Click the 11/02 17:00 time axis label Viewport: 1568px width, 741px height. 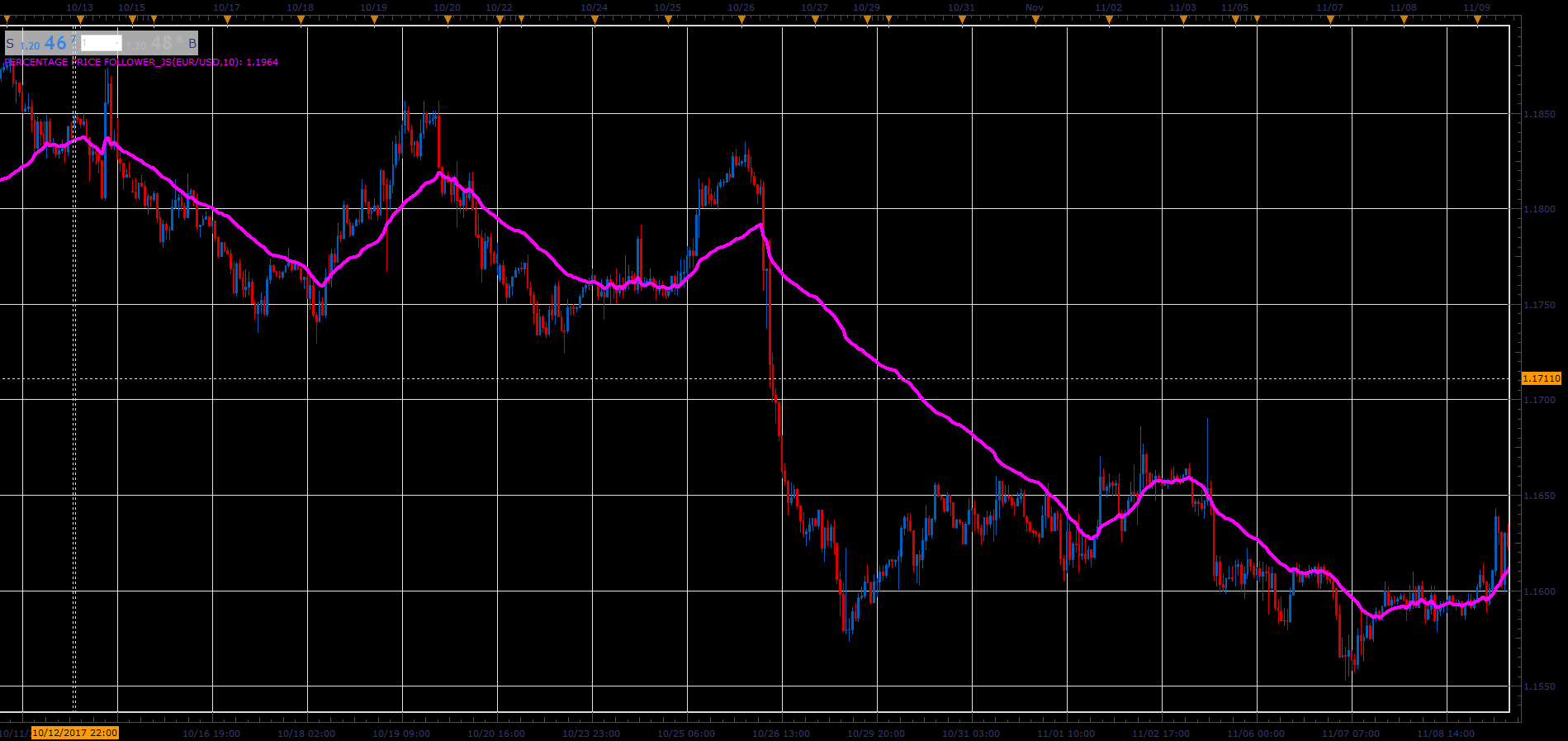coord(1161,734)
